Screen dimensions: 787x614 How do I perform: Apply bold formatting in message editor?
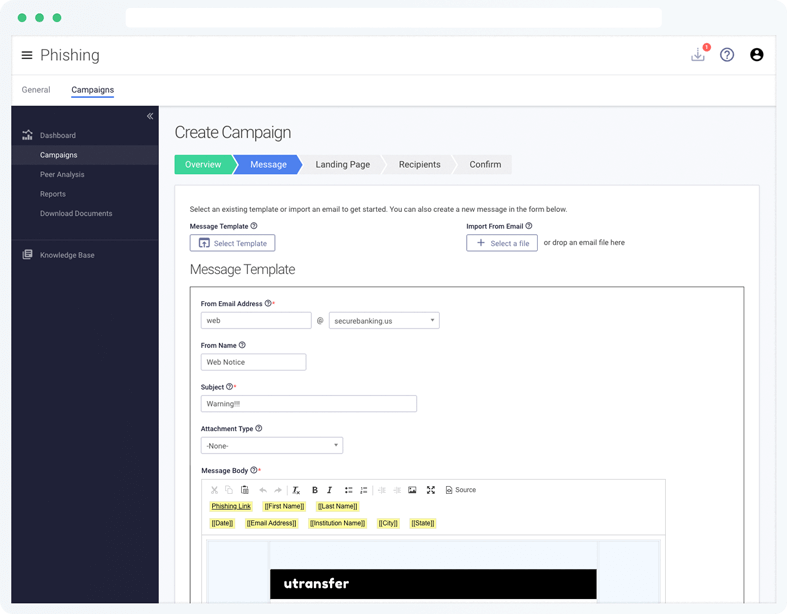pyautogui.click(x=315, y=490)
